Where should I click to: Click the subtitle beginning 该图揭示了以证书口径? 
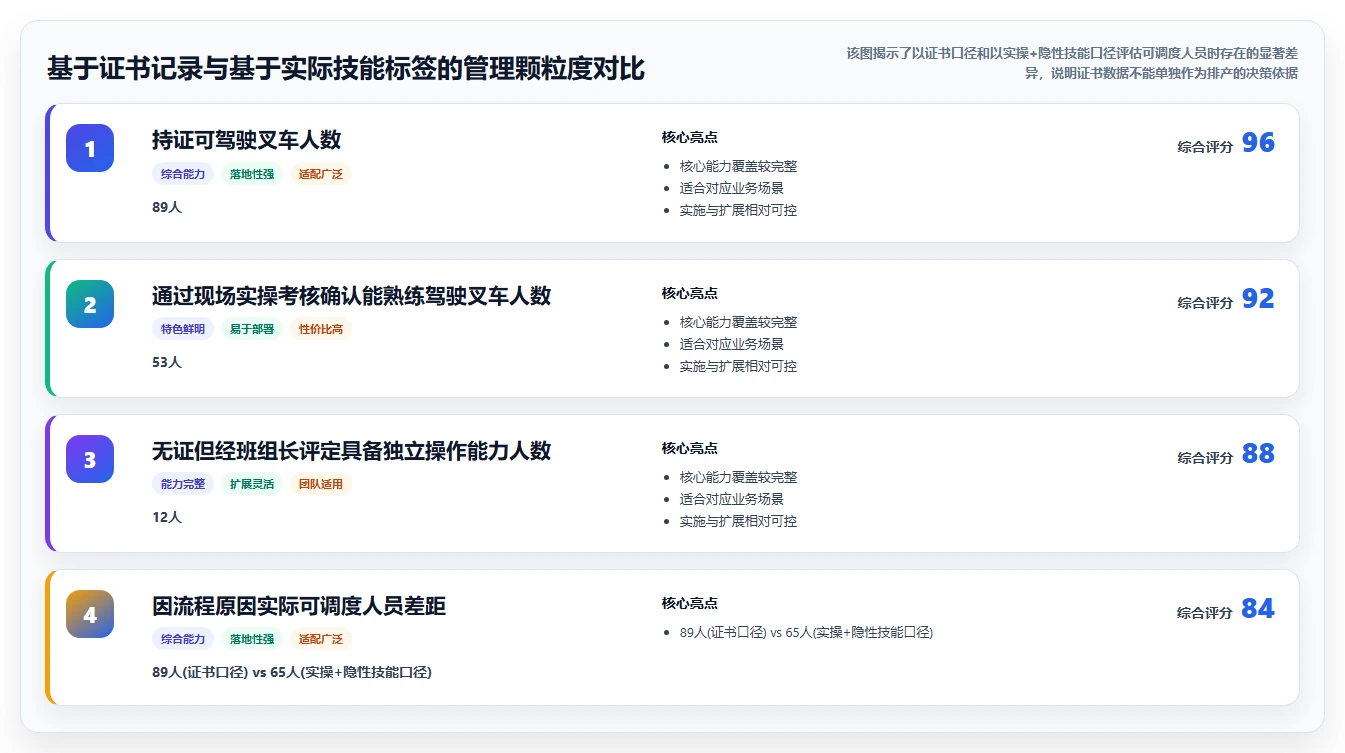[1072, 63]
